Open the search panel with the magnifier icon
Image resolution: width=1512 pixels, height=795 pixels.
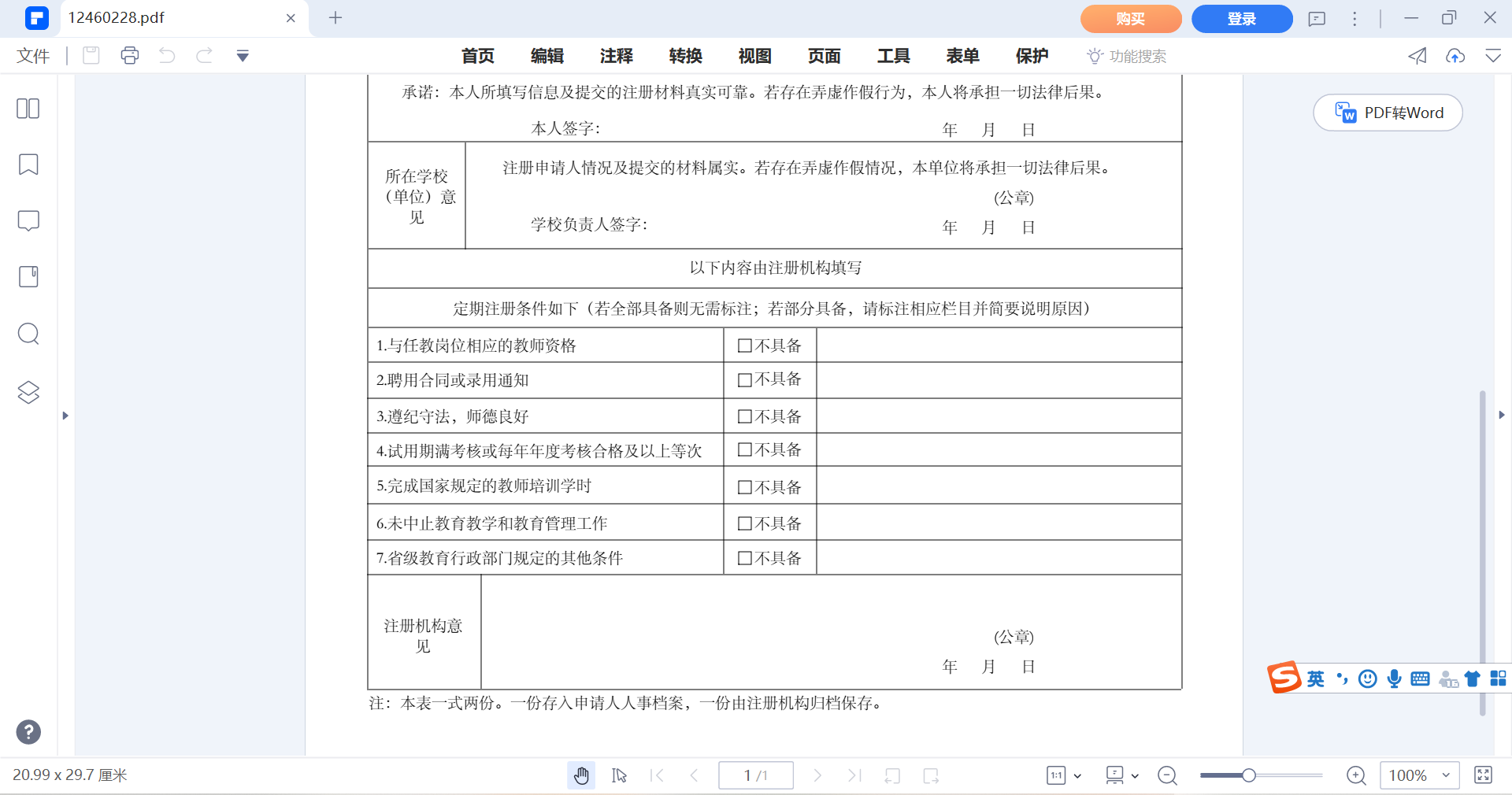point(28,334)
